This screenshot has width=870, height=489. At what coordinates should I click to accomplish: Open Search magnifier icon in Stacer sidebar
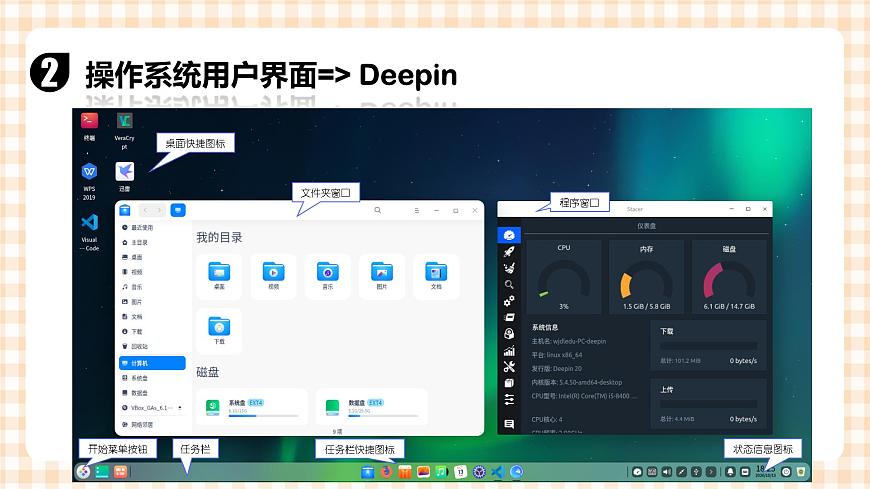[509, 284]
